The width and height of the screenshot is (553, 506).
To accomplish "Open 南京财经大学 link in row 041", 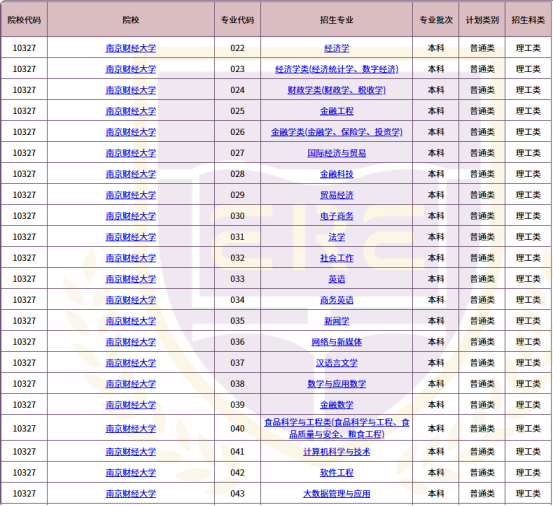I will point(130,452).
